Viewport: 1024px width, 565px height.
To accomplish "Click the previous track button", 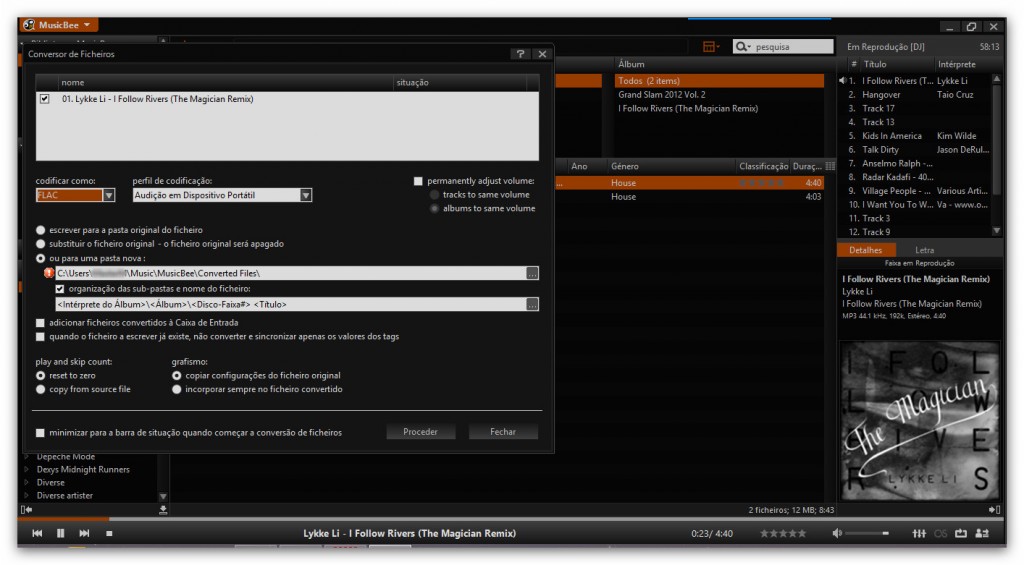I will (37, 534).
